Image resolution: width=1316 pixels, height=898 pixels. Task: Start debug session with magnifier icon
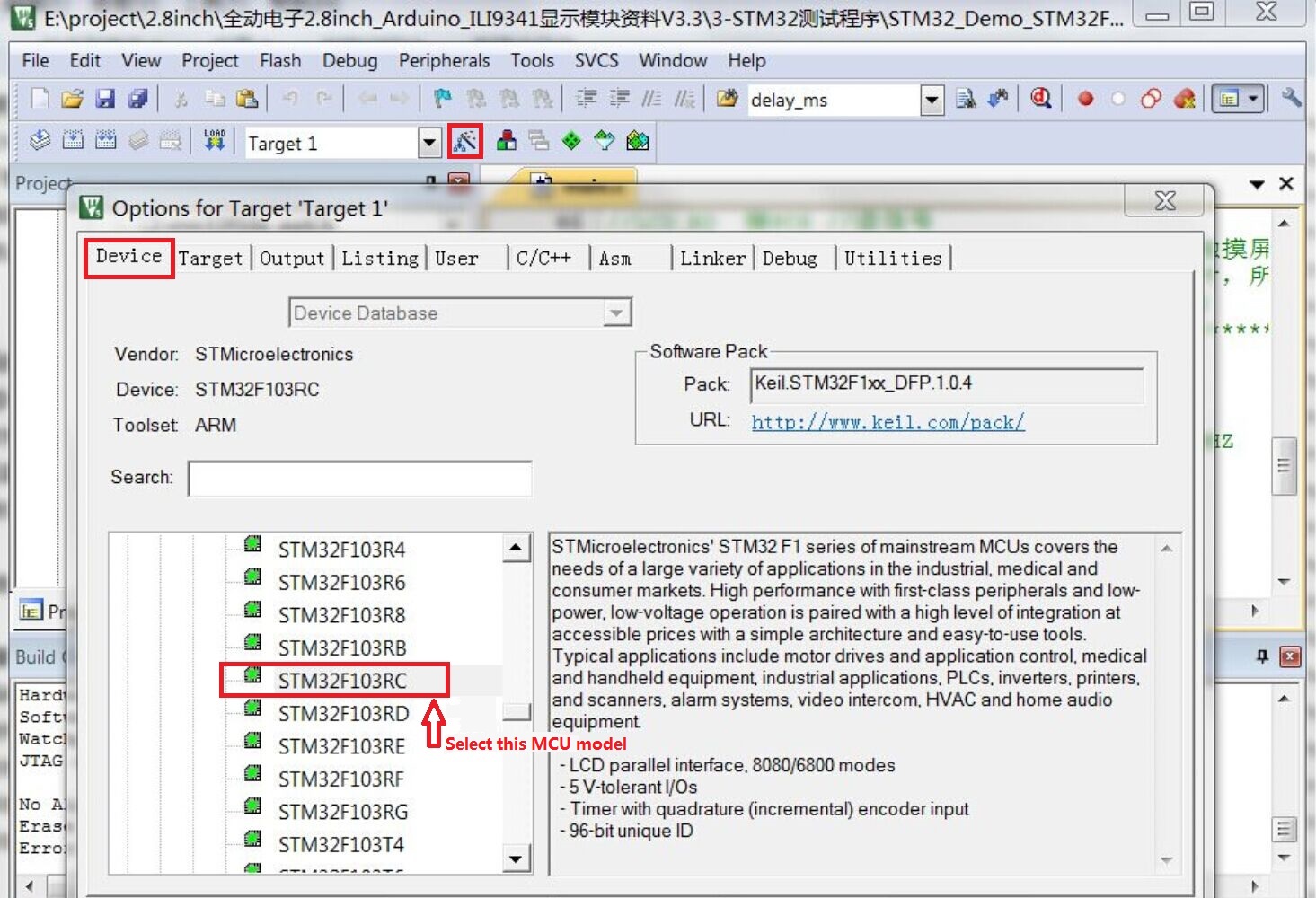coord(1041,98)
